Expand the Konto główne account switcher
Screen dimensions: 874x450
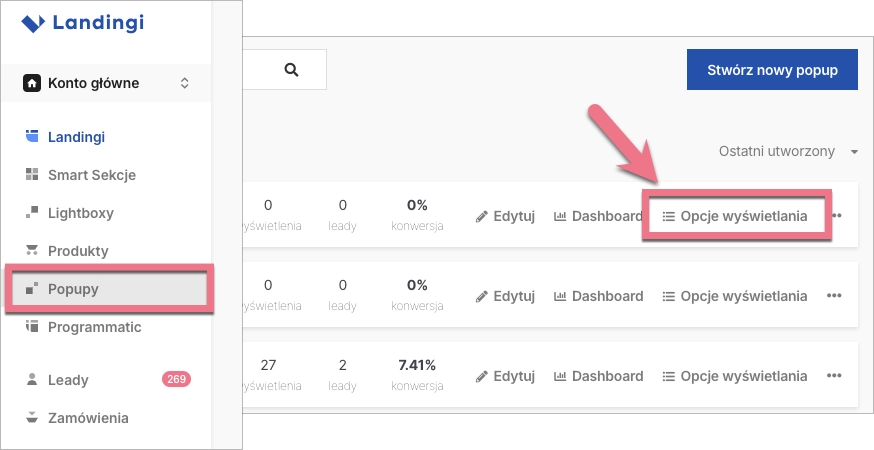pyautogui.click(x=184, y=84)
